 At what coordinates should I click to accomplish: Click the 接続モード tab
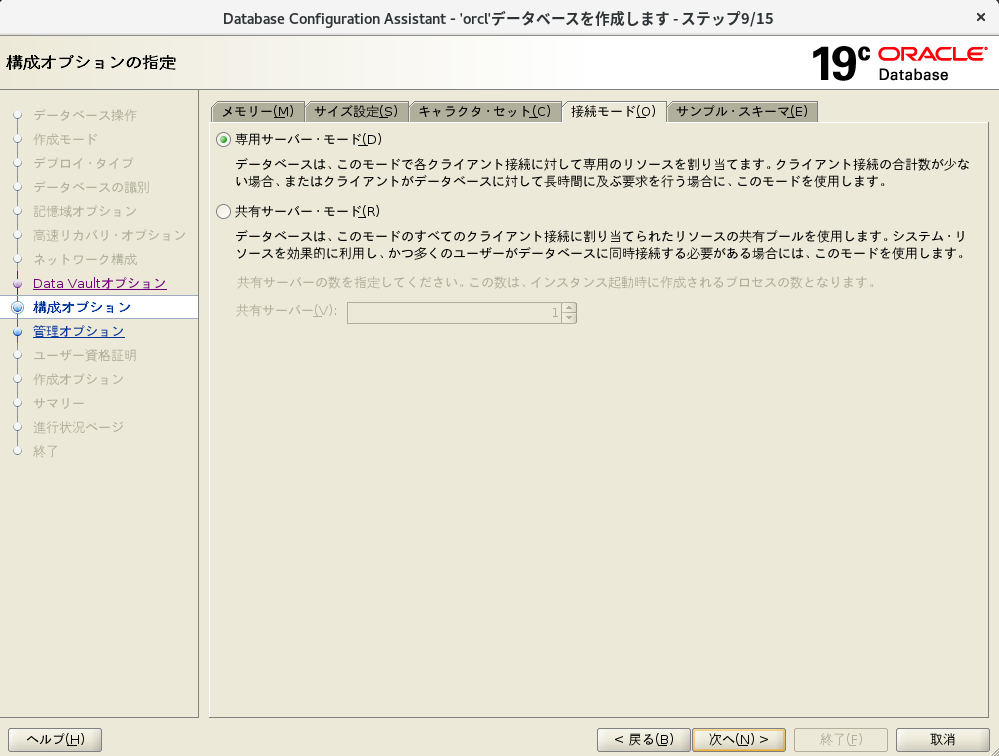[613, 111]
